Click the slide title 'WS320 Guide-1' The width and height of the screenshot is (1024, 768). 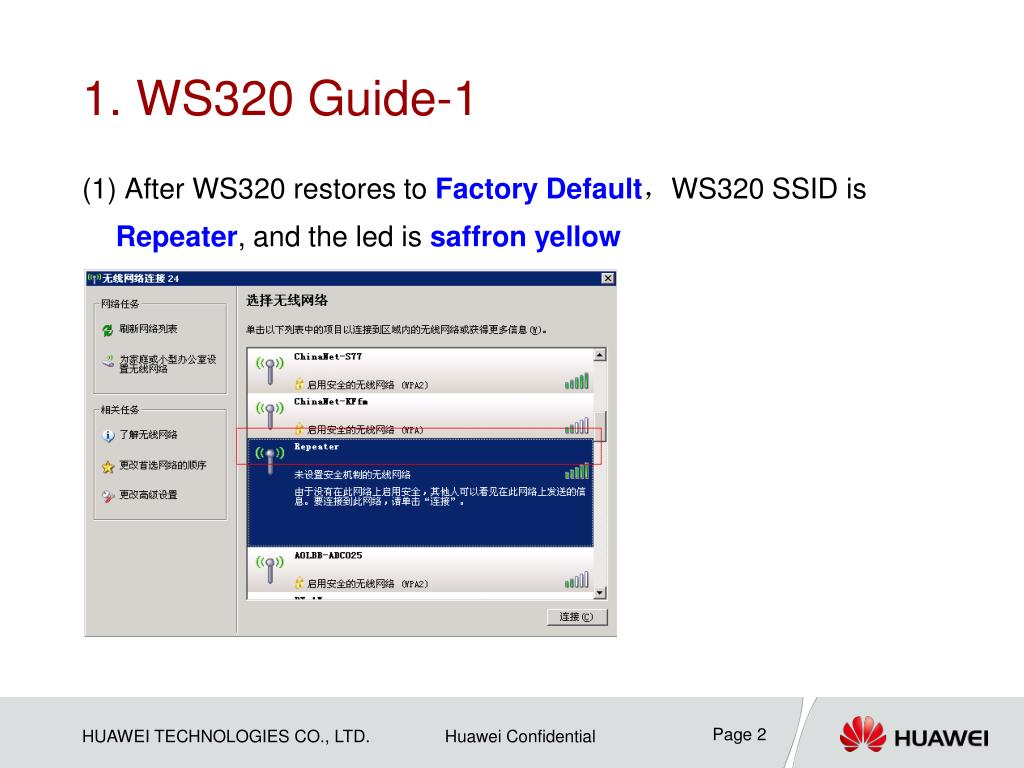pyautogui.click(x=305, y=98)
